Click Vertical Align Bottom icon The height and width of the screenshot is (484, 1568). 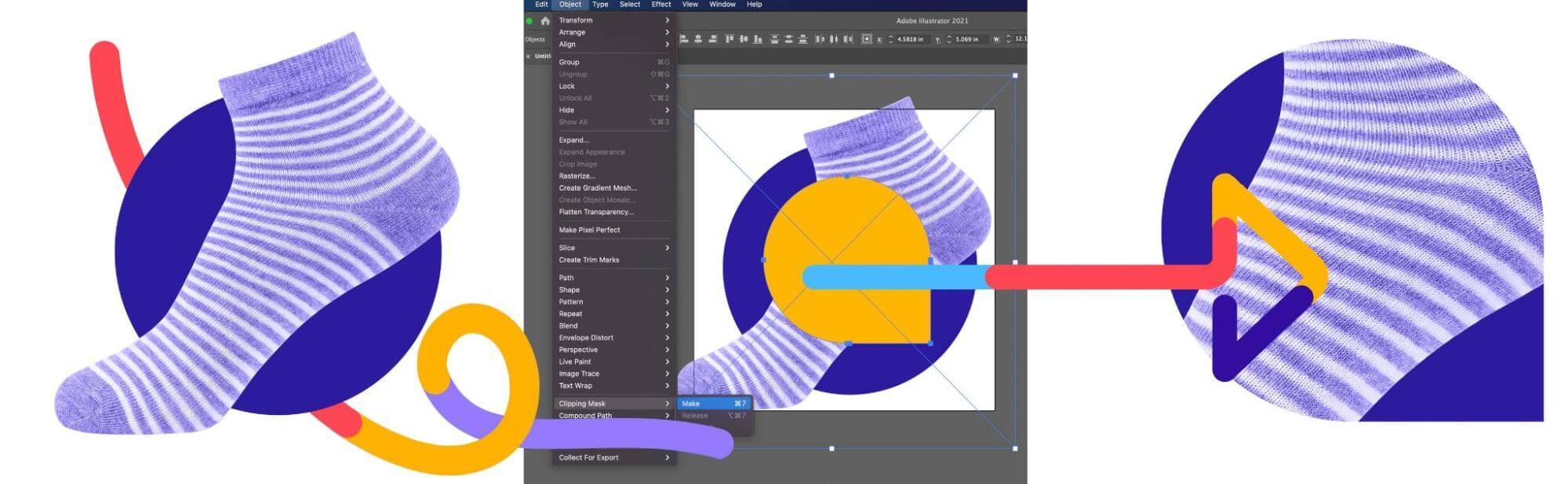pos(758,38)
